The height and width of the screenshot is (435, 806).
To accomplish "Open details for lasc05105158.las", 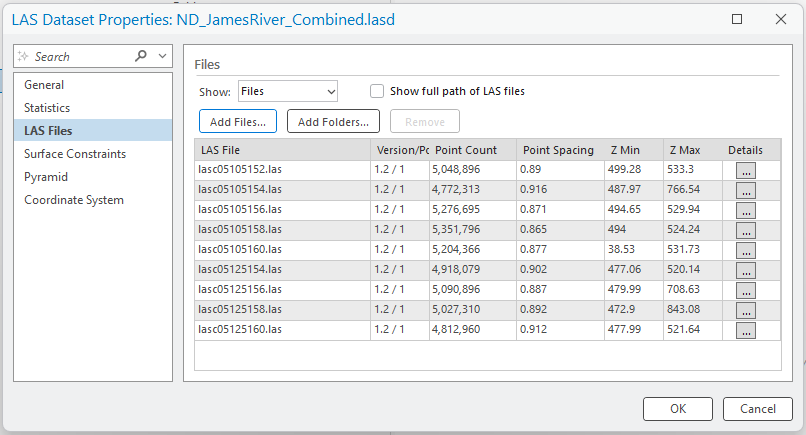I will tap(745, 231).
